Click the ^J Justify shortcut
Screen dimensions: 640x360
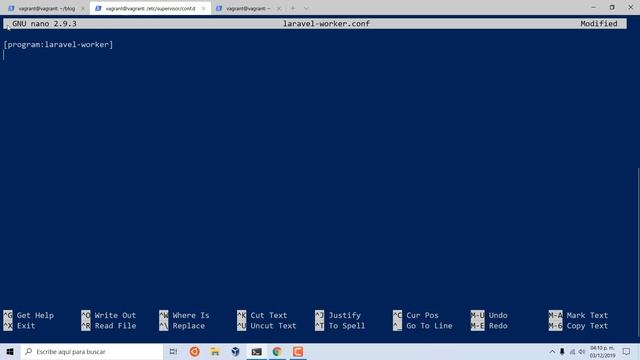[x=338, y=315]
